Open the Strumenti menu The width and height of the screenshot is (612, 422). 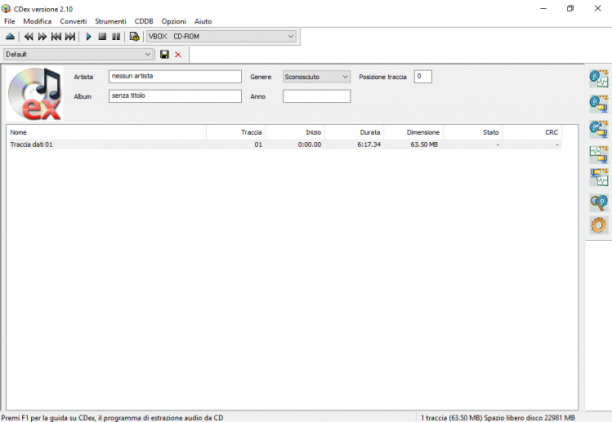pos(110,21)
